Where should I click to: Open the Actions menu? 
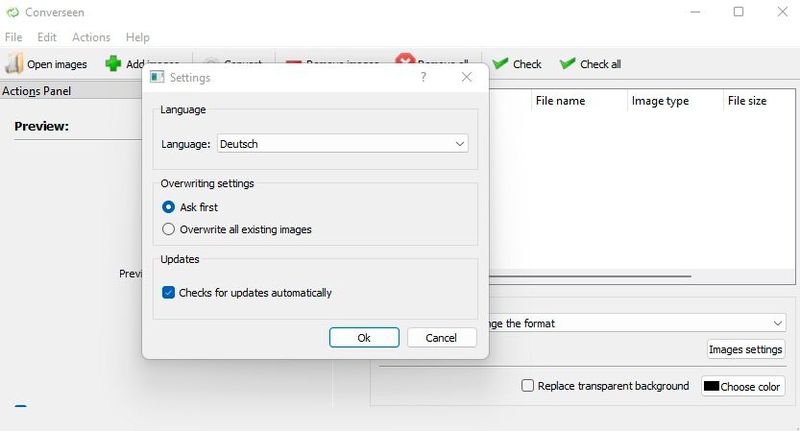pyautogui.click(x=91, y=37)
